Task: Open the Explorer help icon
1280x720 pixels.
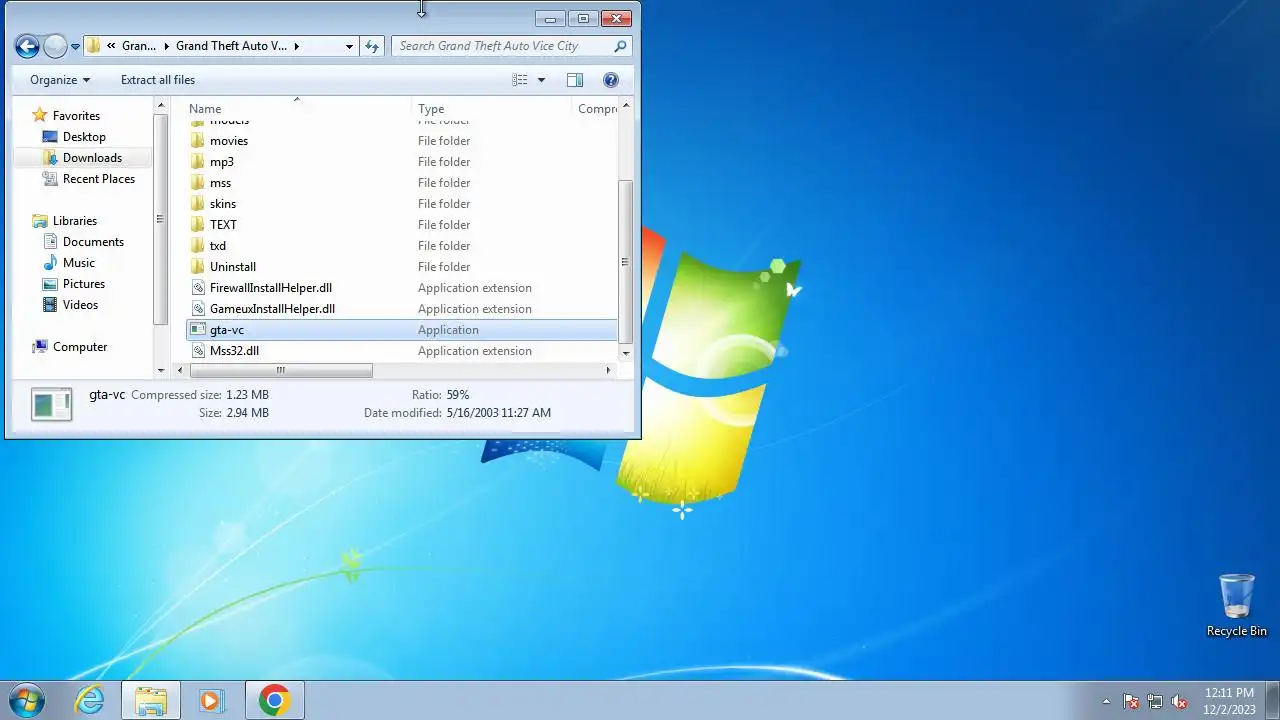Action: 611,80
